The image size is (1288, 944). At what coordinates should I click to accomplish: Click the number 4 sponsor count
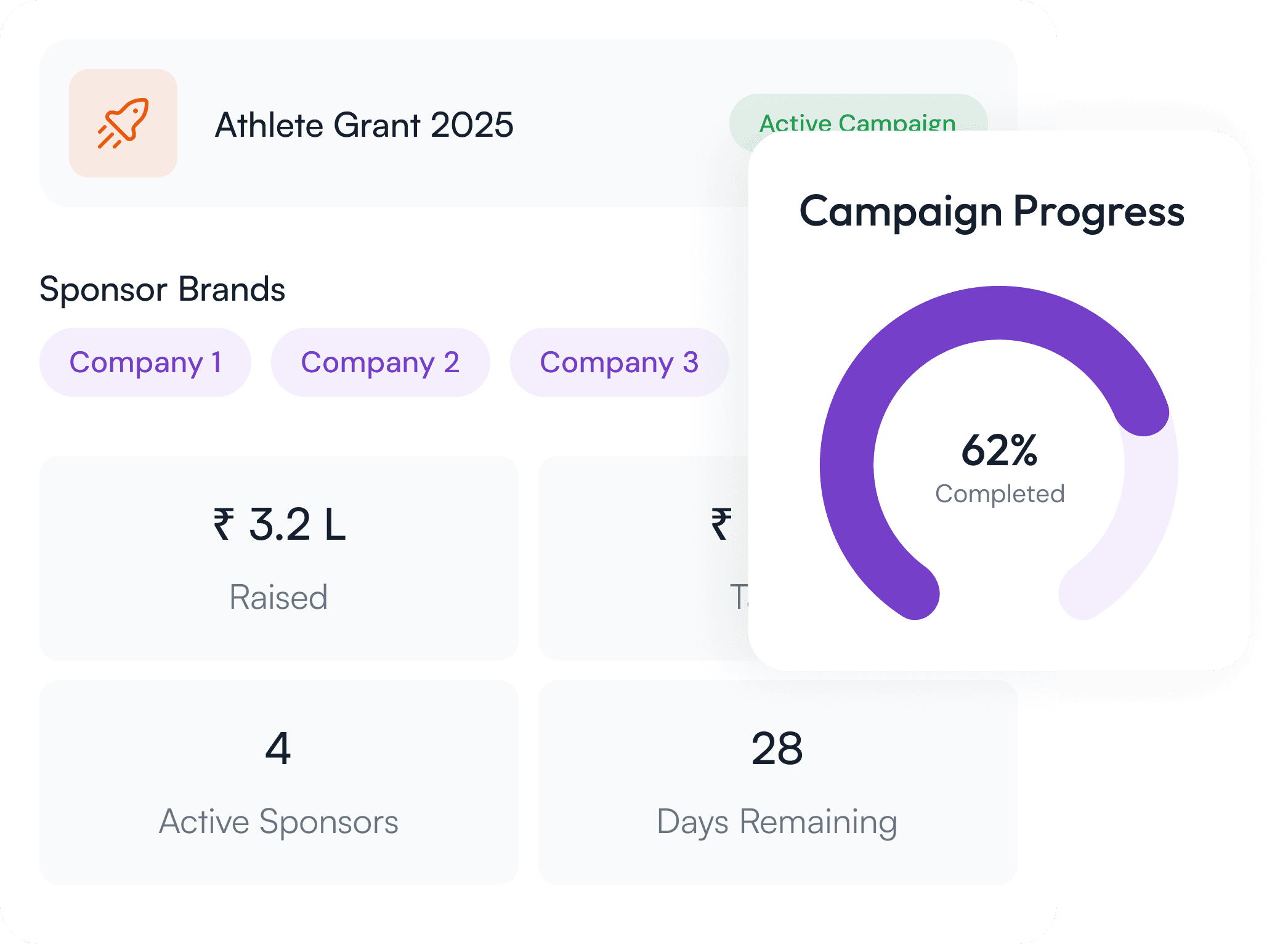click(278, 749)
